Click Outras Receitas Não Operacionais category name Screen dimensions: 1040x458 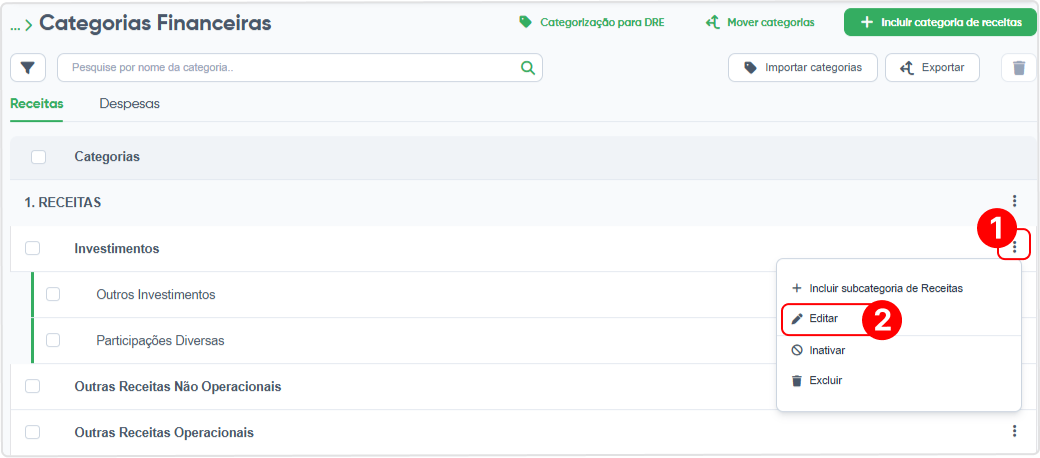pyautogui.click(x=178, y=386)
